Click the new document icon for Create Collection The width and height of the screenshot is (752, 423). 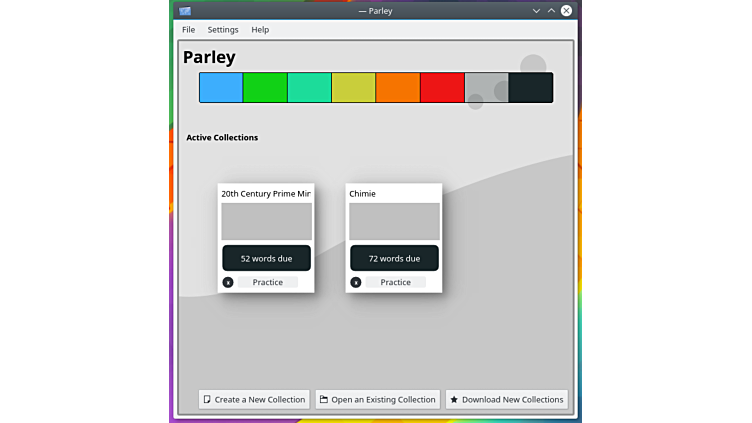(x=207, y=400)
